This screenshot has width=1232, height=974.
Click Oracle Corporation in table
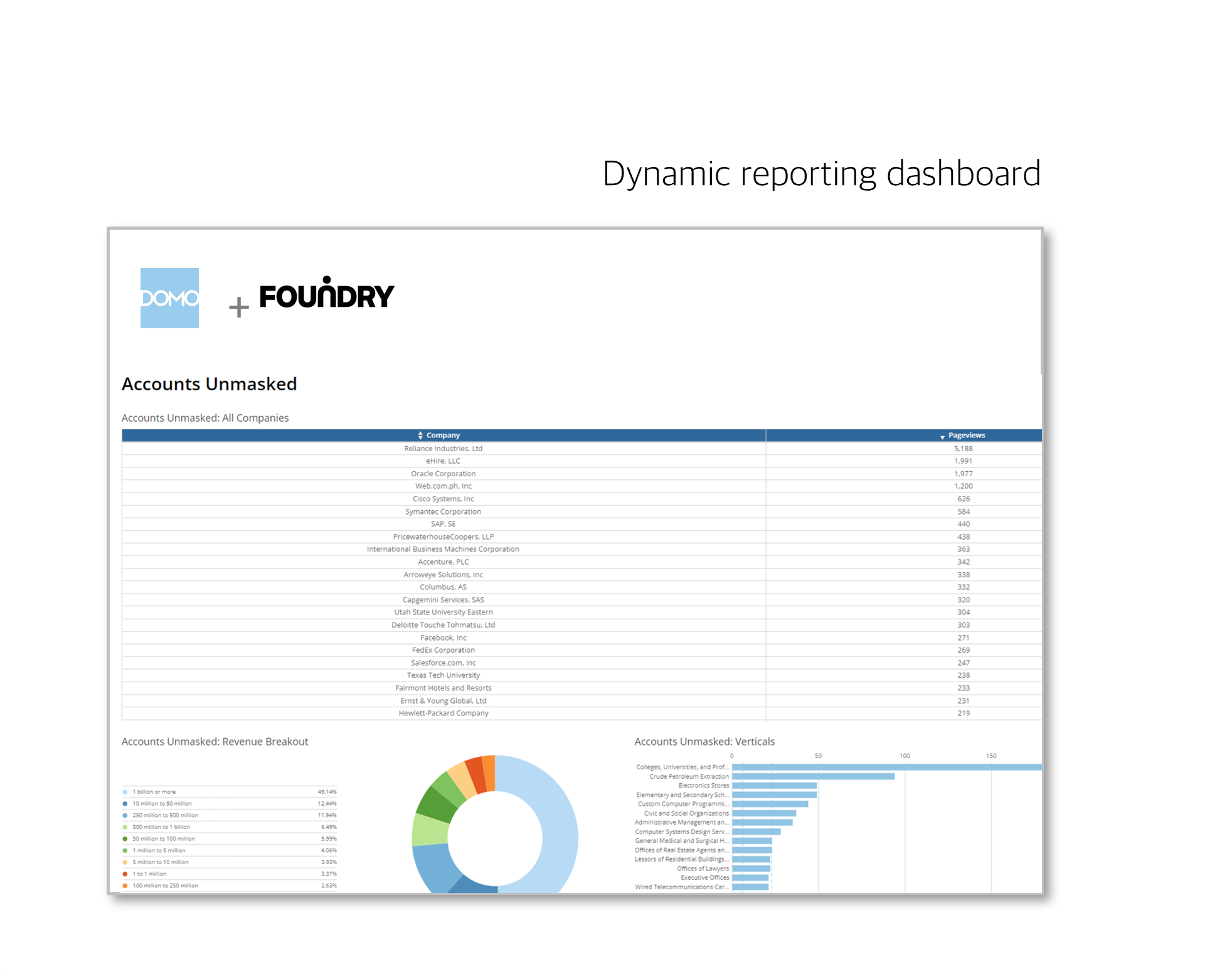[443, 474]
